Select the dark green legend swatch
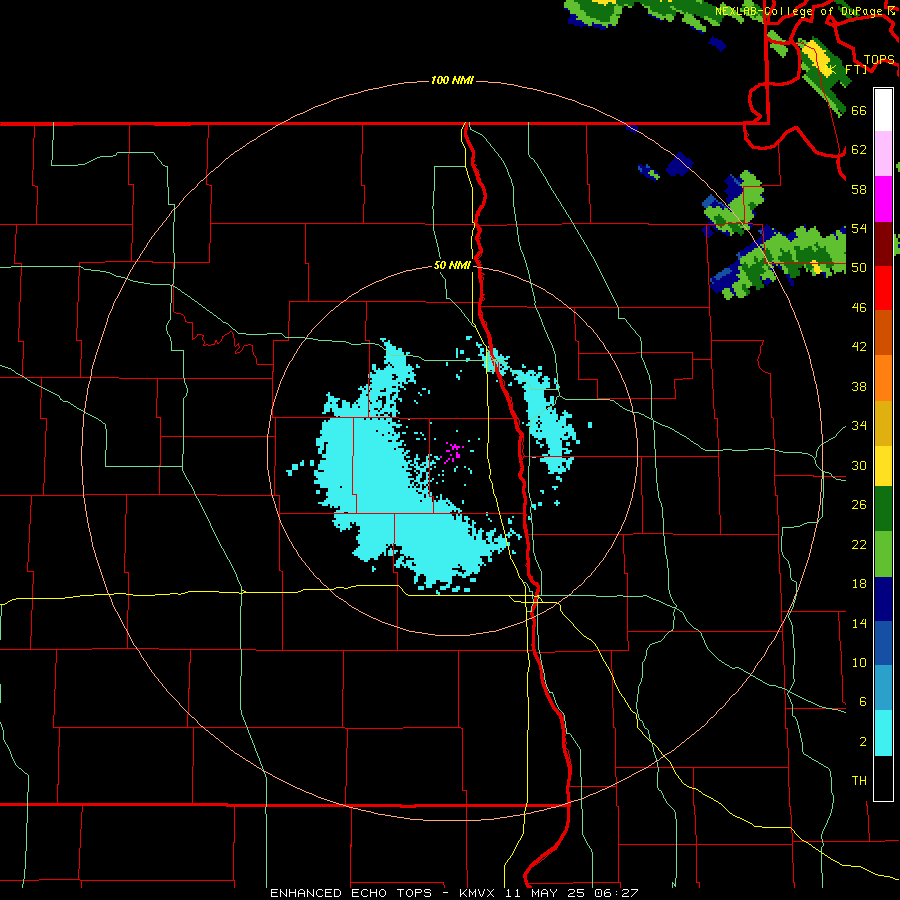The image size is (900, 900). click(883, 509)
